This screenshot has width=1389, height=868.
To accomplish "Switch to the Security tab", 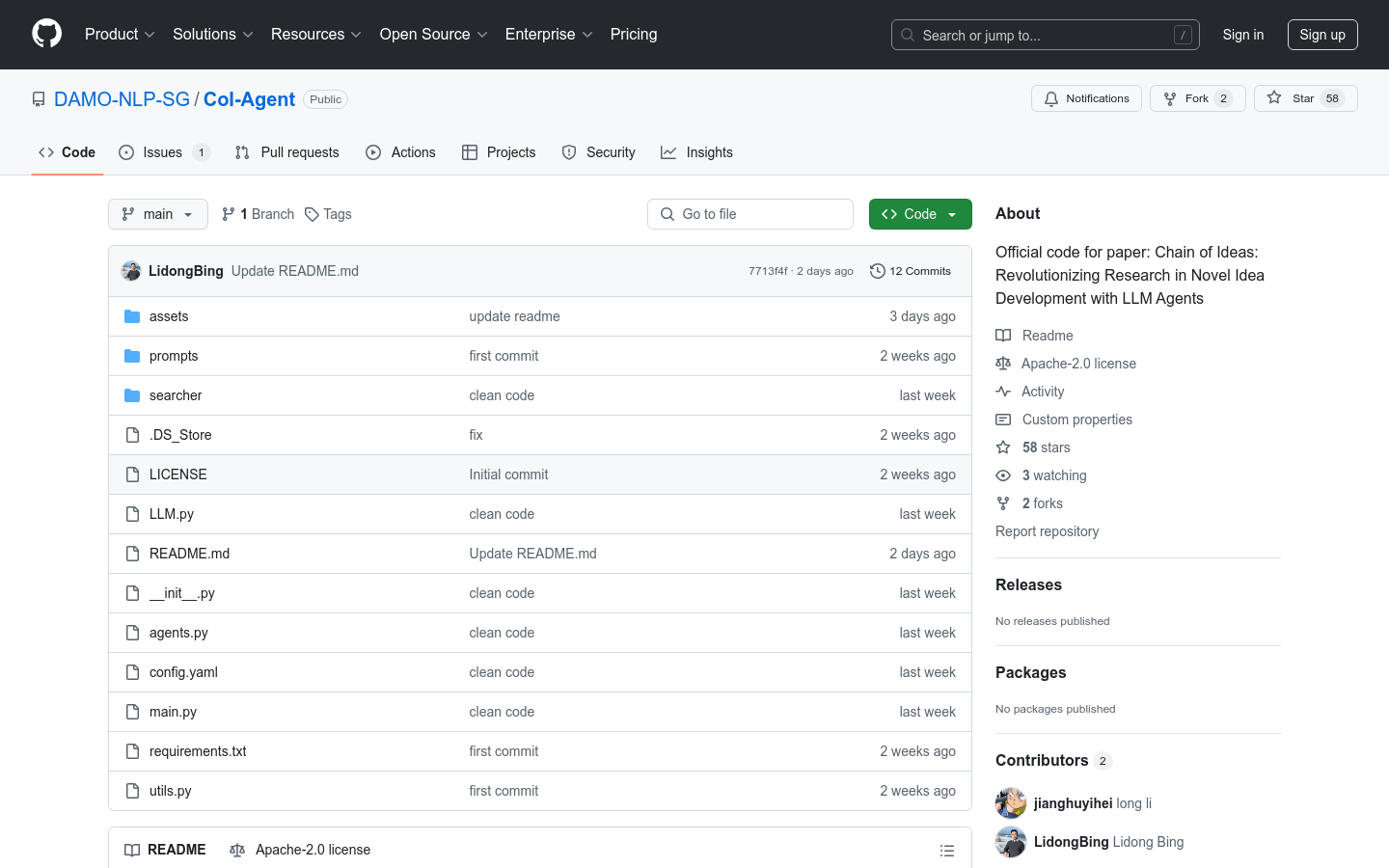I will [598, 152].
